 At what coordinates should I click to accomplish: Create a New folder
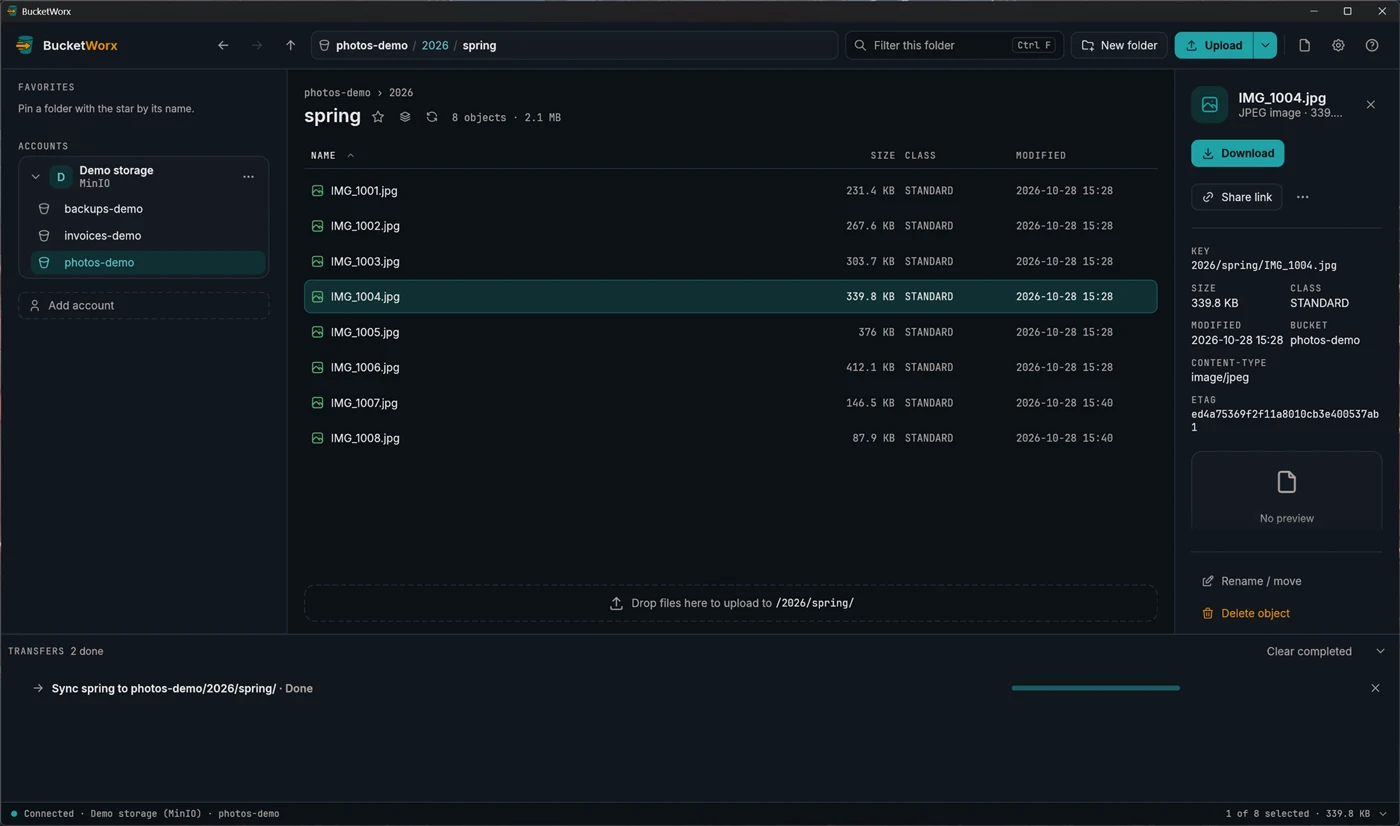click(1119, 45)
